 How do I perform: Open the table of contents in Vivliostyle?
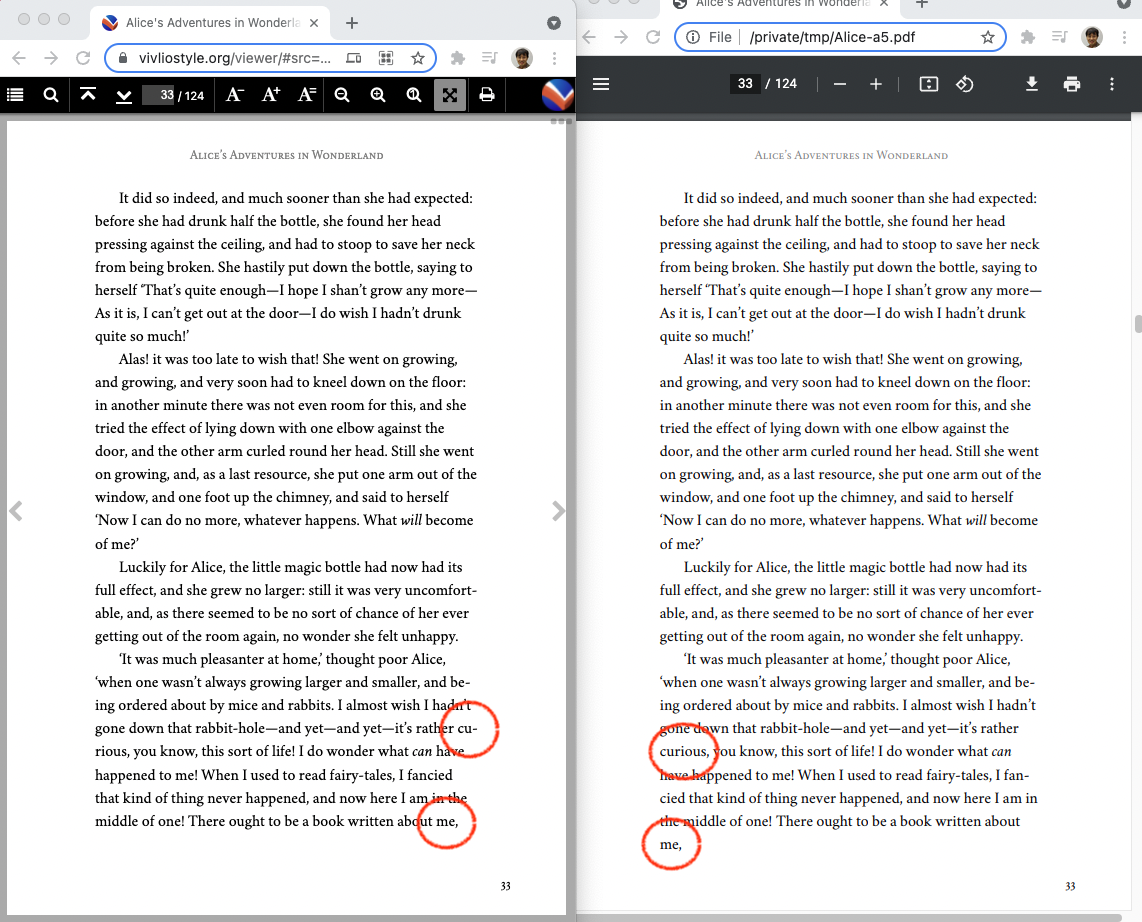coord(15,95)
